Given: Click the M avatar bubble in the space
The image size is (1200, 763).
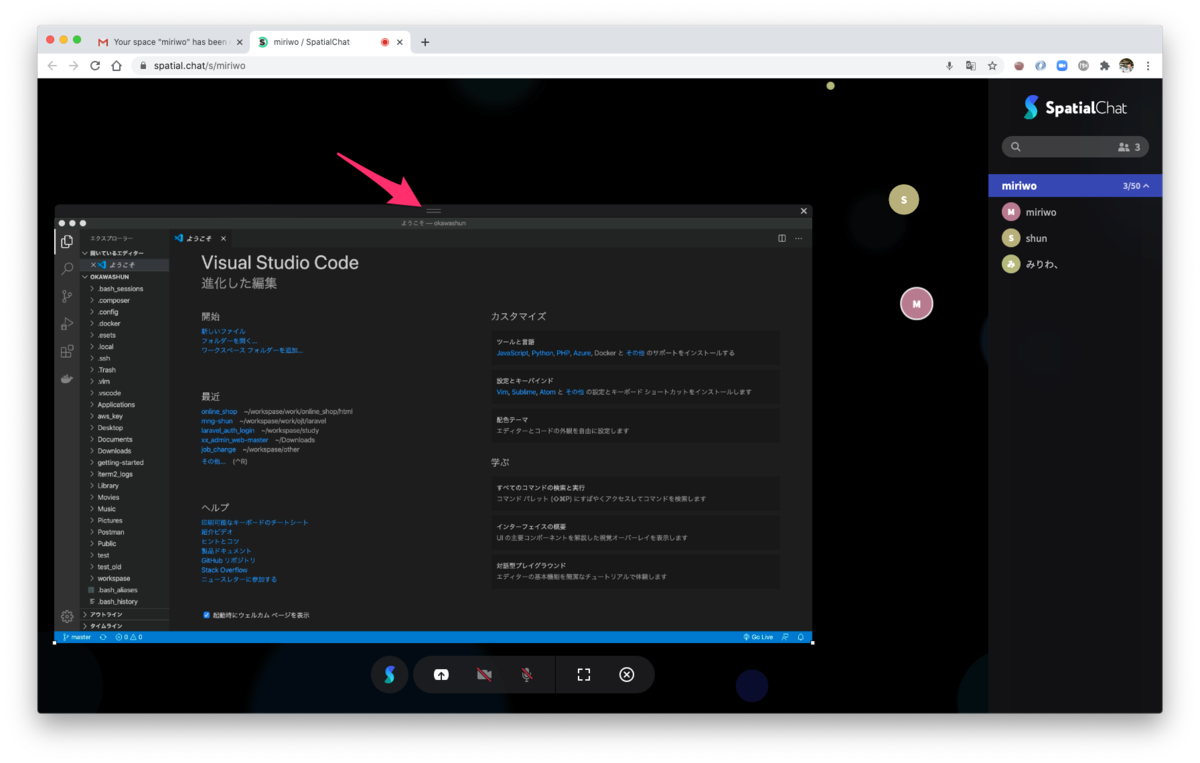Looking at the screenshot, I should click(x=916, y=304).
